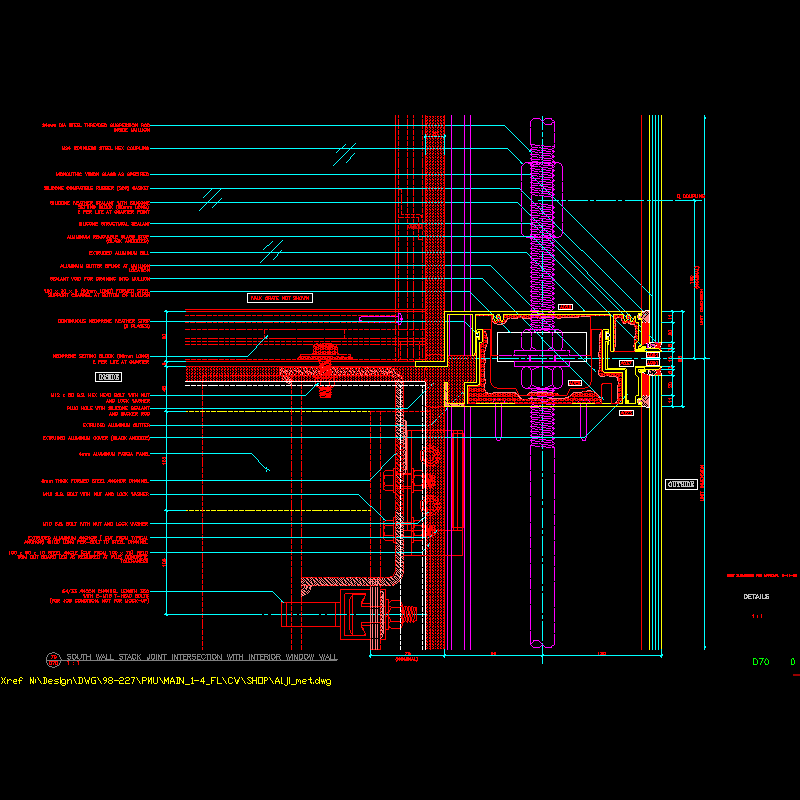Click the glass break-line symbol at top
The width and height of the screenshot is (800, 800).
[345, 153]
